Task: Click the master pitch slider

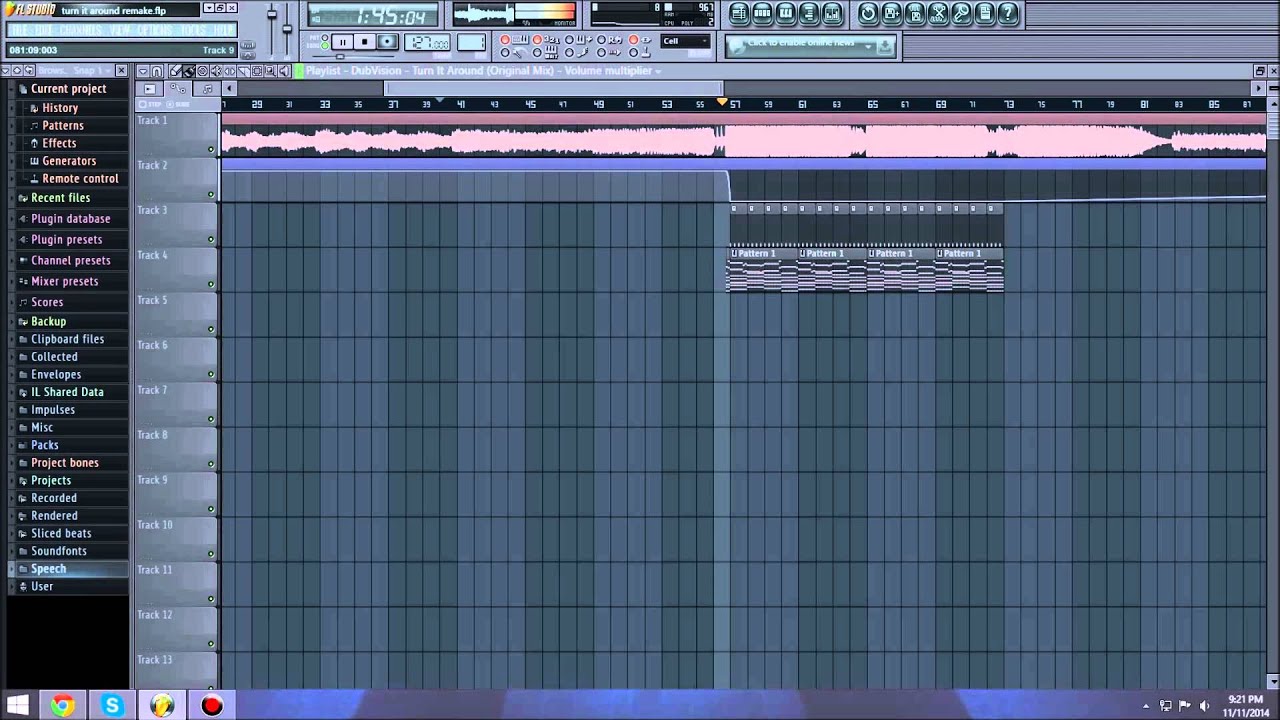Action: click(x=287, y=29)
